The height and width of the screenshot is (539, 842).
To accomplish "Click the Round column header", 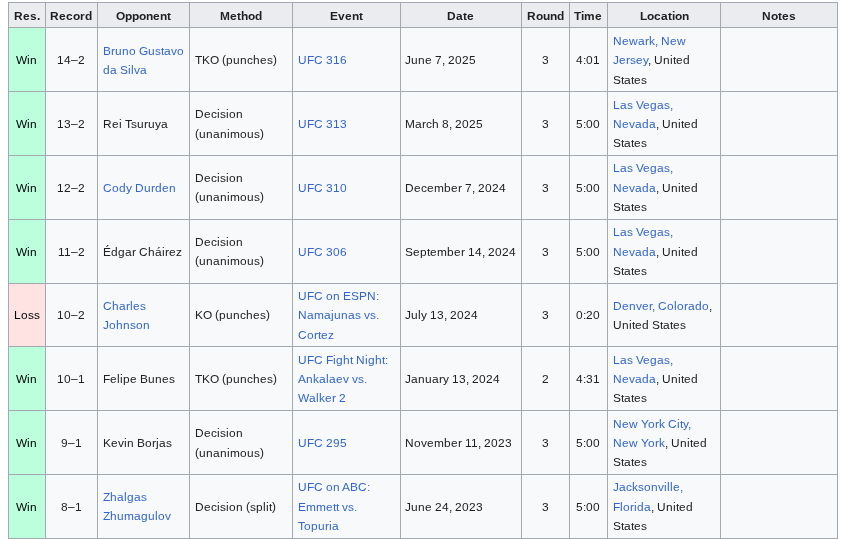I will pos(545,16).
